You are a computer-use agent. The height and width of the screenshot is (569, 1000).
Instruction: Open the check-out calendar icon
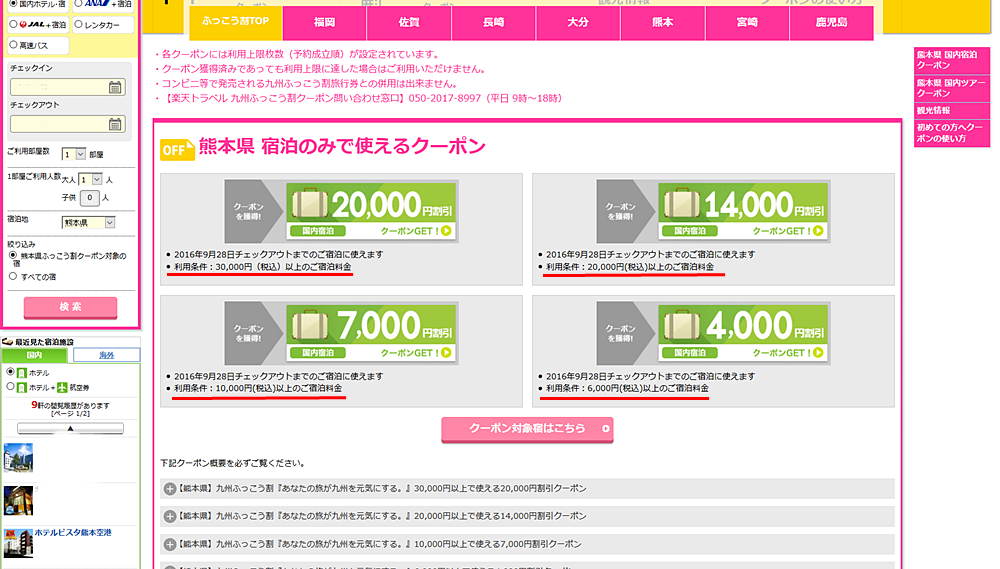click(115, 124)
